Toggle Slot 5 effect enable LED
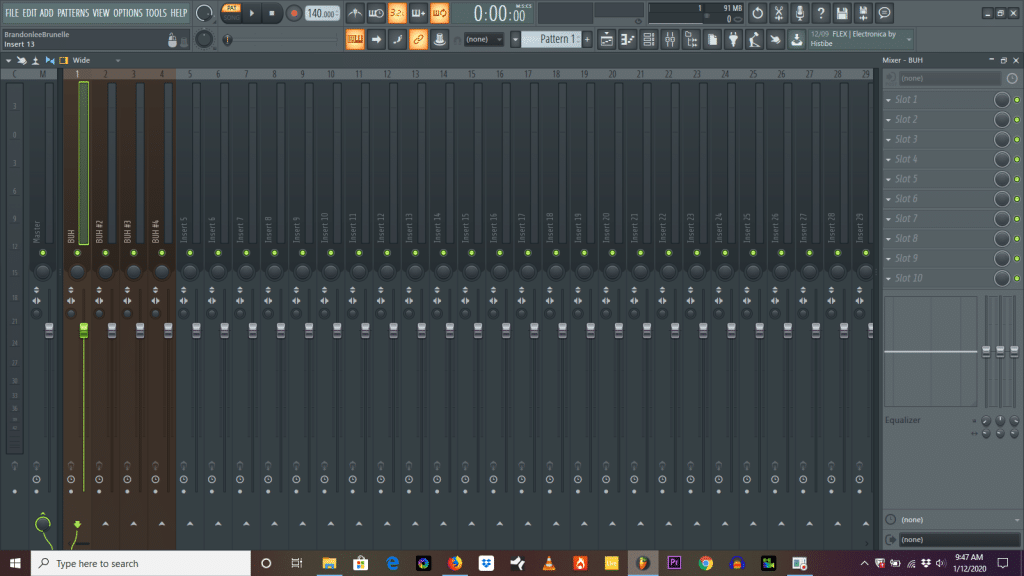 coord(1017,179)
